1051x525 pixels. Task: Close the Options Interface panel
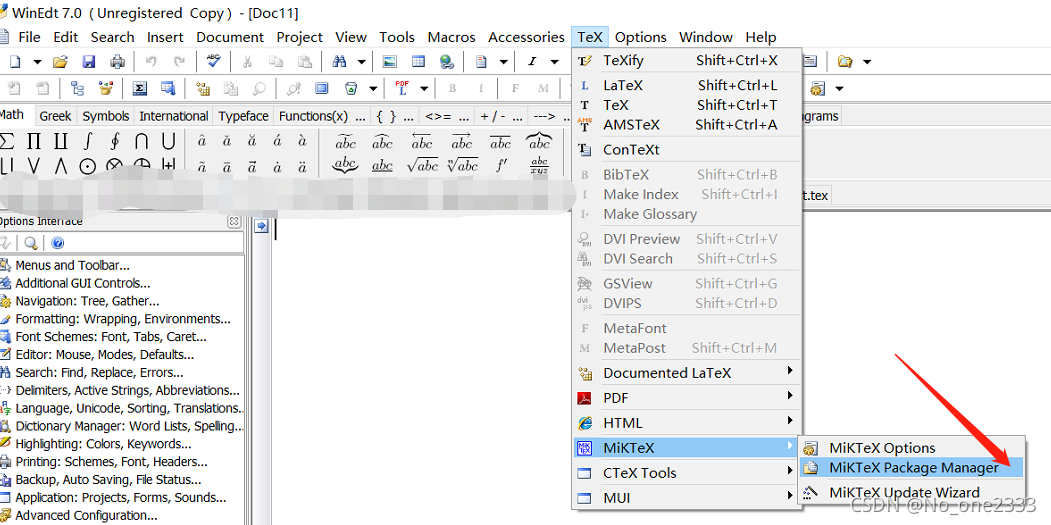(234, 221)
